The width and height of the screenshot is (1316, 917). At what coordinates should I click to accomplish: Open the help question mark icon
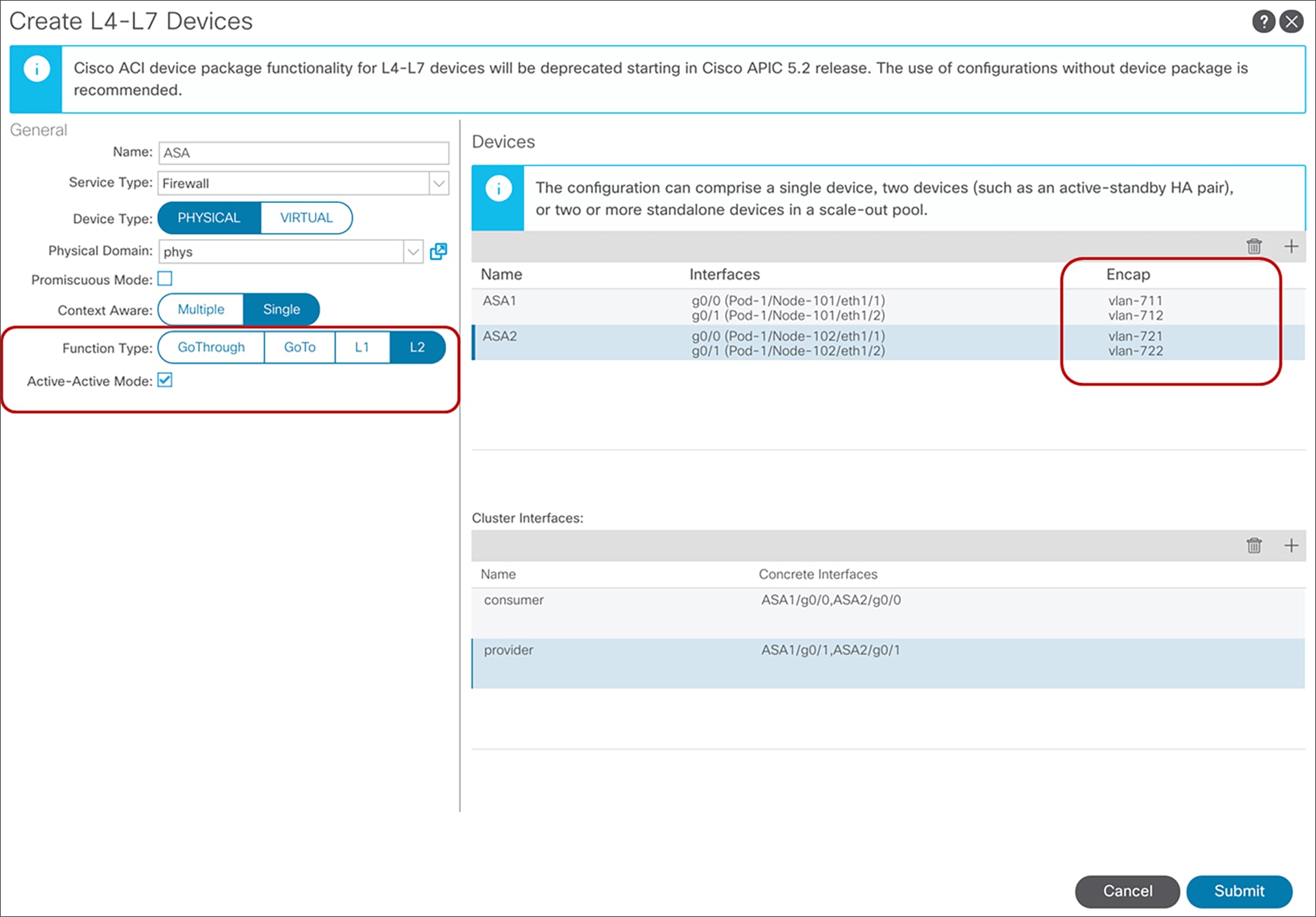[x=1263, y=22]
